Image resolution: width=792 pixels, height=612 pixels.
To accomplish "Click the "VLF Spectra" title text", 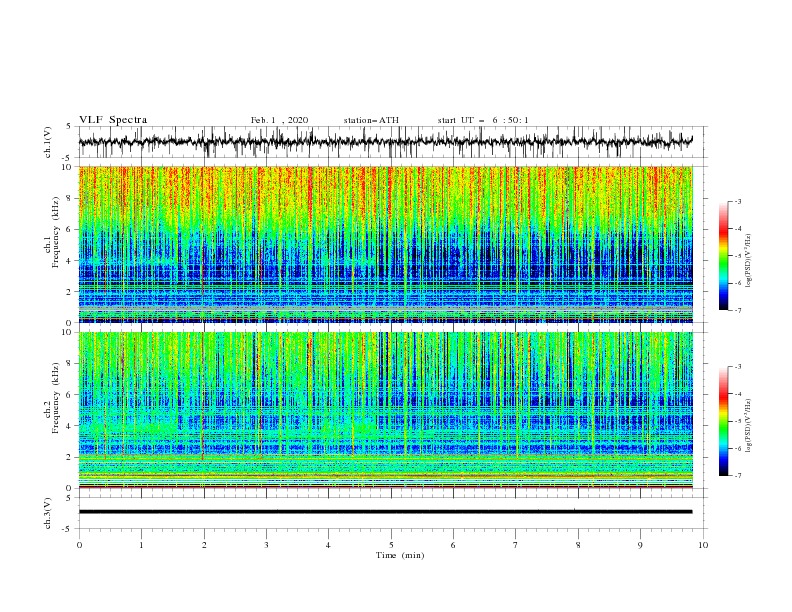I will click(113, 120).
